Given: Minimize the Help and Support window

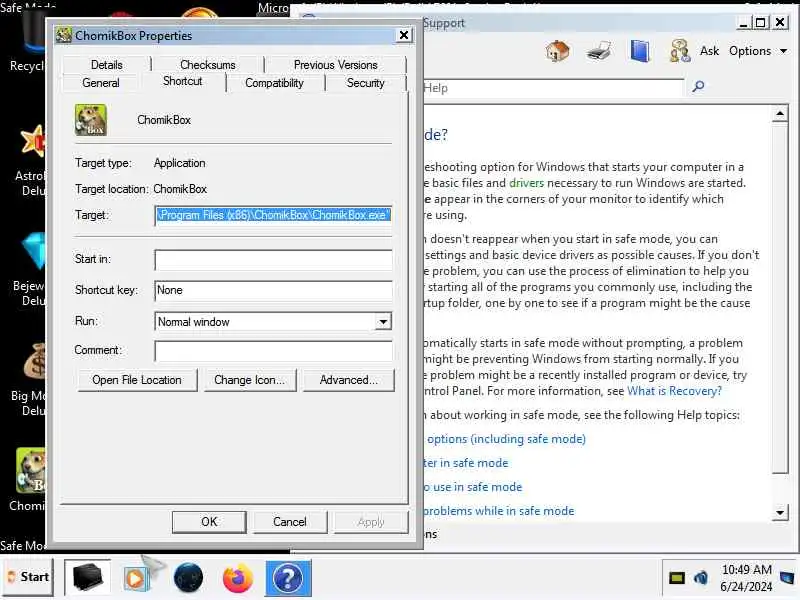Looking at the screenshot, I should point(744,22).
